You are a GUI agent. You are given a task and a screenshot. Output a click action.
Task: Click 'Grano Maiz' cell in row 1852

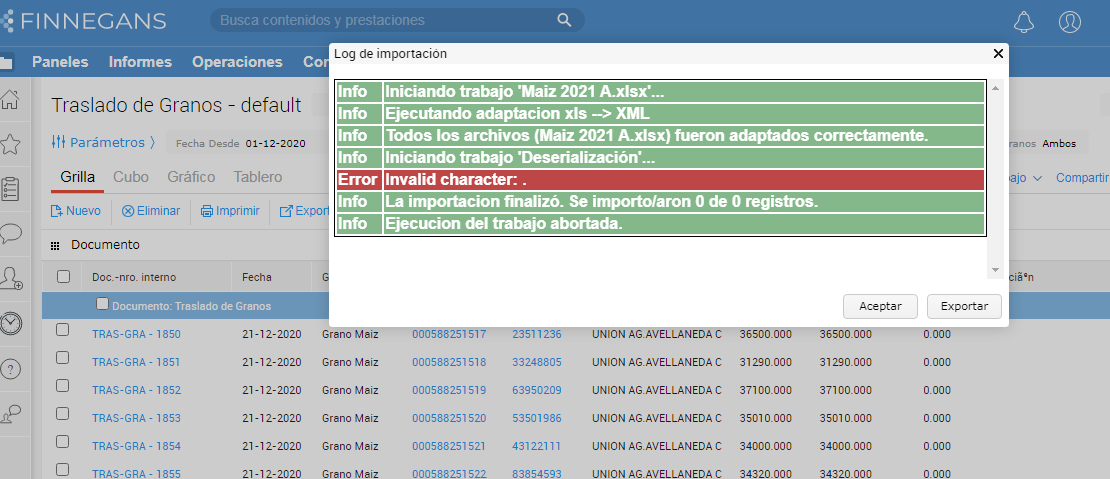350,390
